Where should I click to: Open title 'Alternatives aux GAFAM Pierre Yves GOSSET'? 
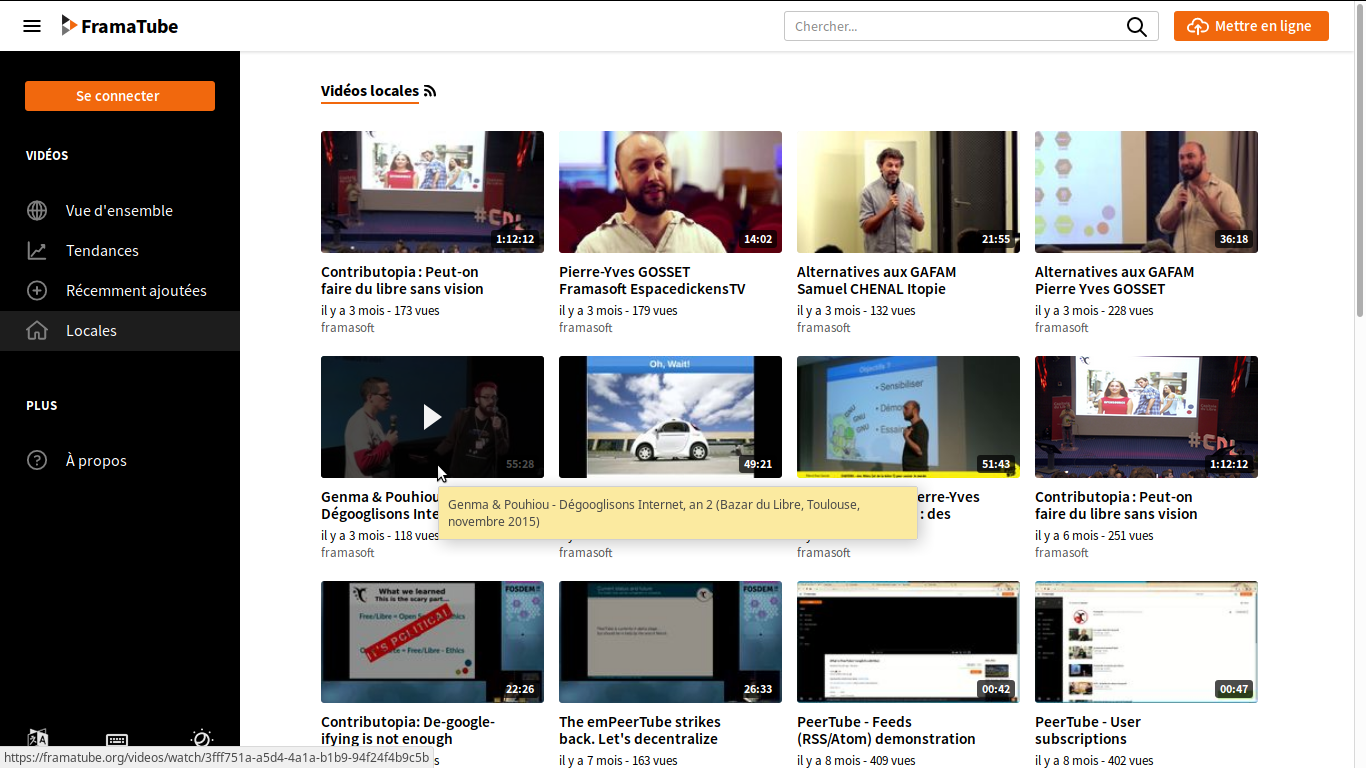1114,280
